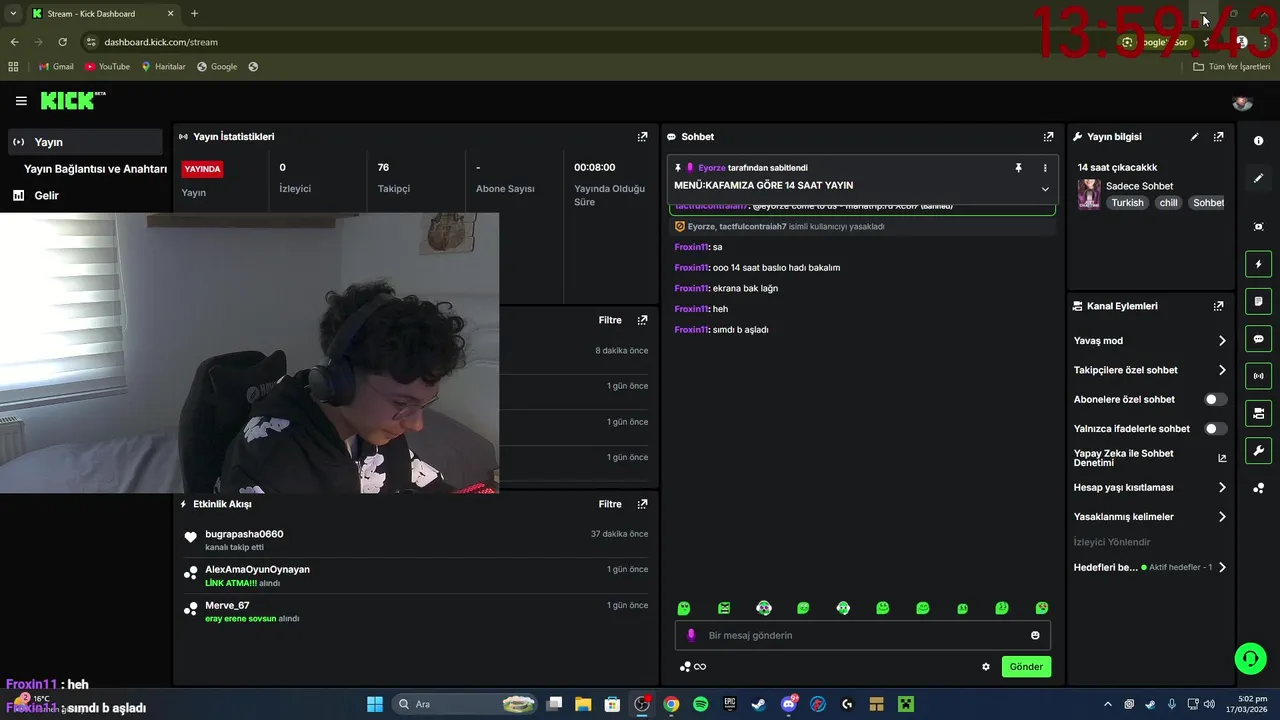Click the Gönder send button

[1026, 667]
